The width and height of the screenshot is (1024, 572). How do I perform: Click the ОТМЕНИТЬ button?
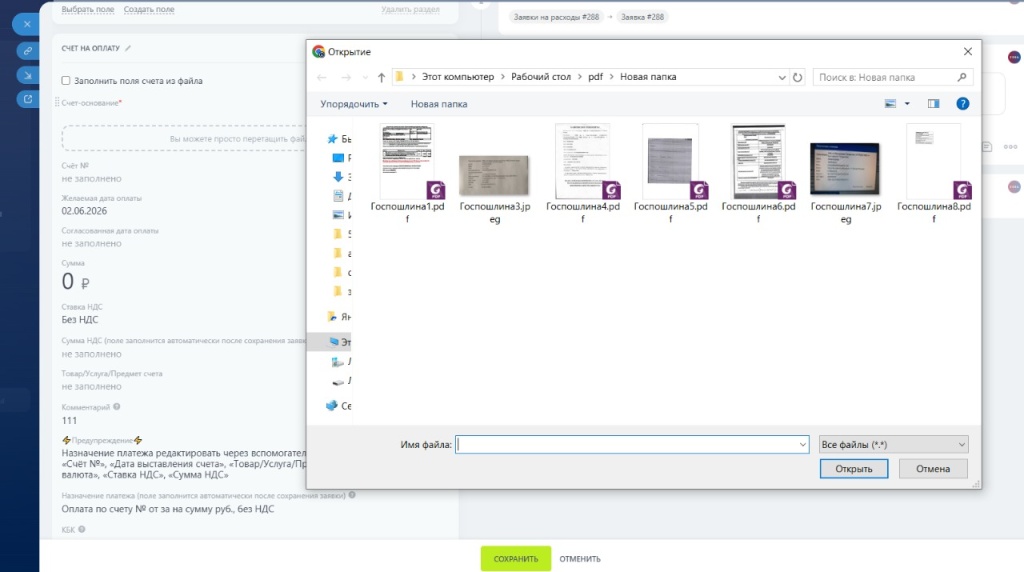click(x=579, y=559)
